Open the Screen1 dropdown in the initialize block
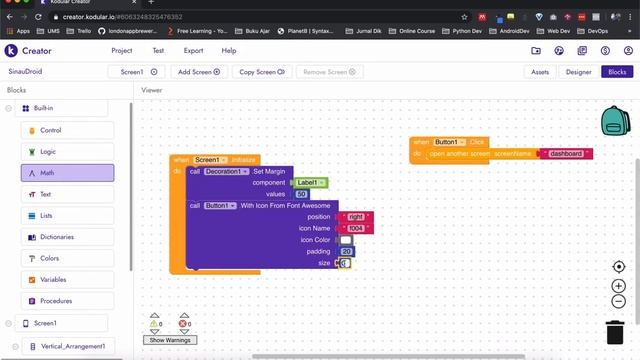Image resolution: width=640 pixels, height=360 pixels. (x=211, y=160)
